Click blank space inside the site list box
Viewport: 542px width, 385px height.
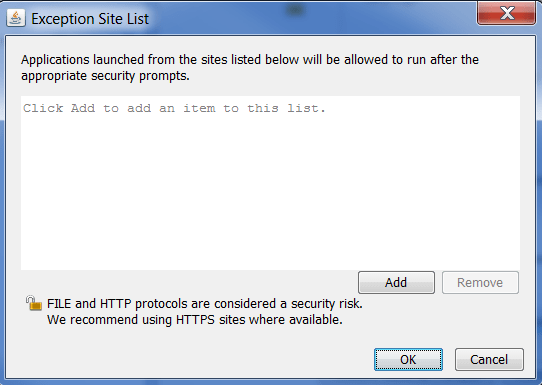coord(270,194)
